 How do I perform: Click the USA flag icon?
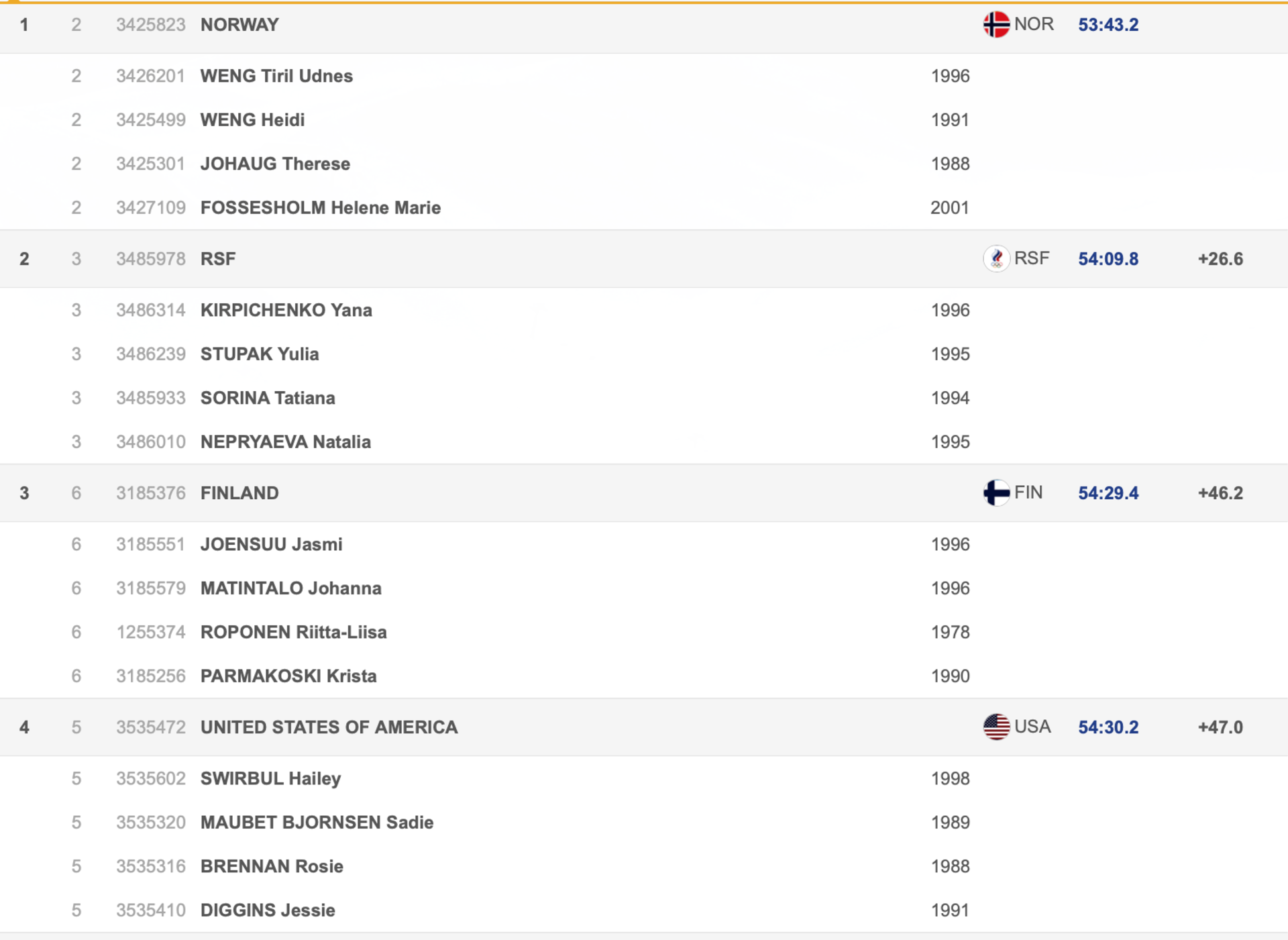click(996, 727)
